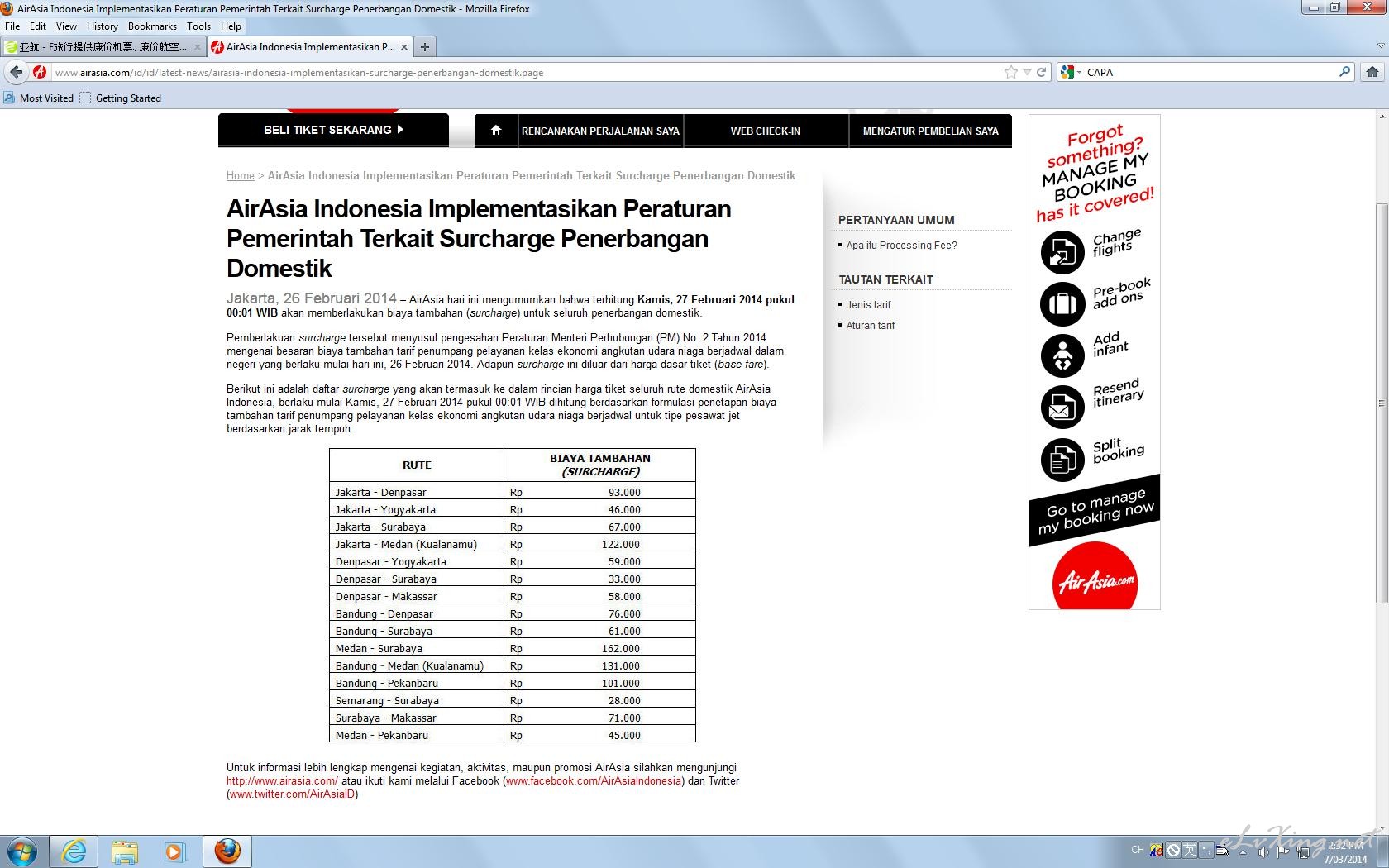Follow the http://www.airasia.com/ link
Screen dimensions: 1389x868
282,780
